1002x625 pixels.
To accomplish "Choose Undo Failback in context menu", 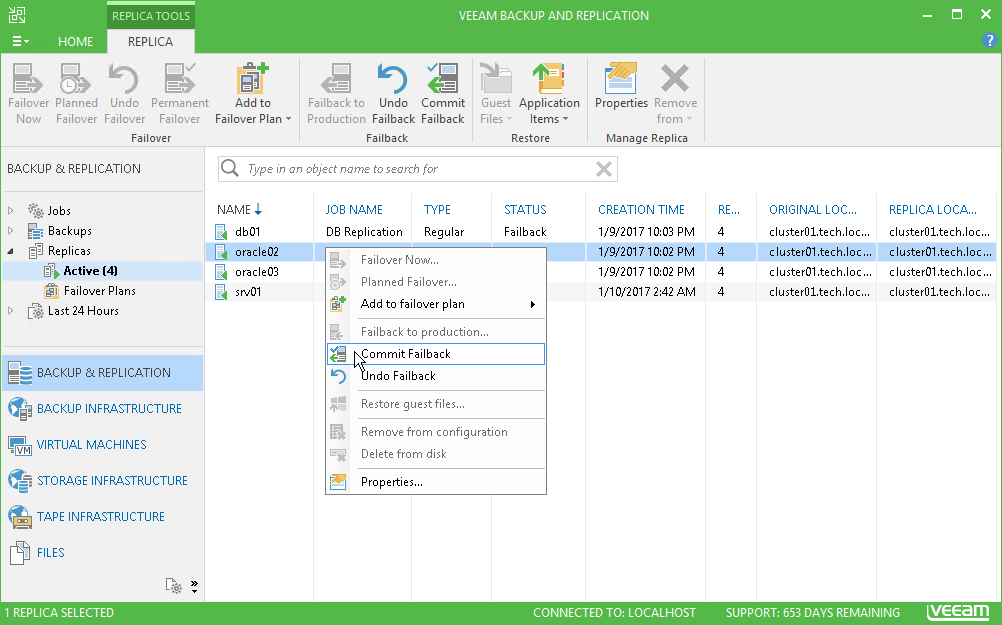I will [436, 376].
